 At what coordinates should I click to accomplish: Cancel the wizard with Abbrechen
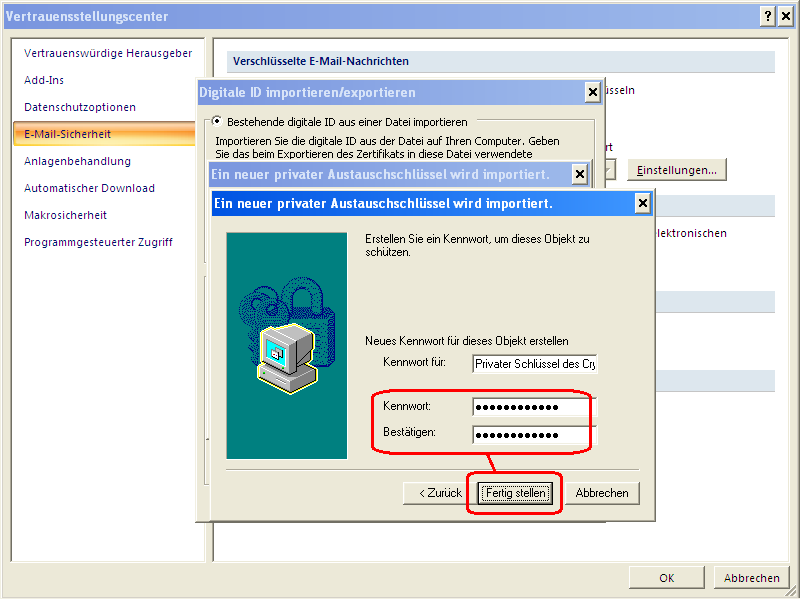603,493
